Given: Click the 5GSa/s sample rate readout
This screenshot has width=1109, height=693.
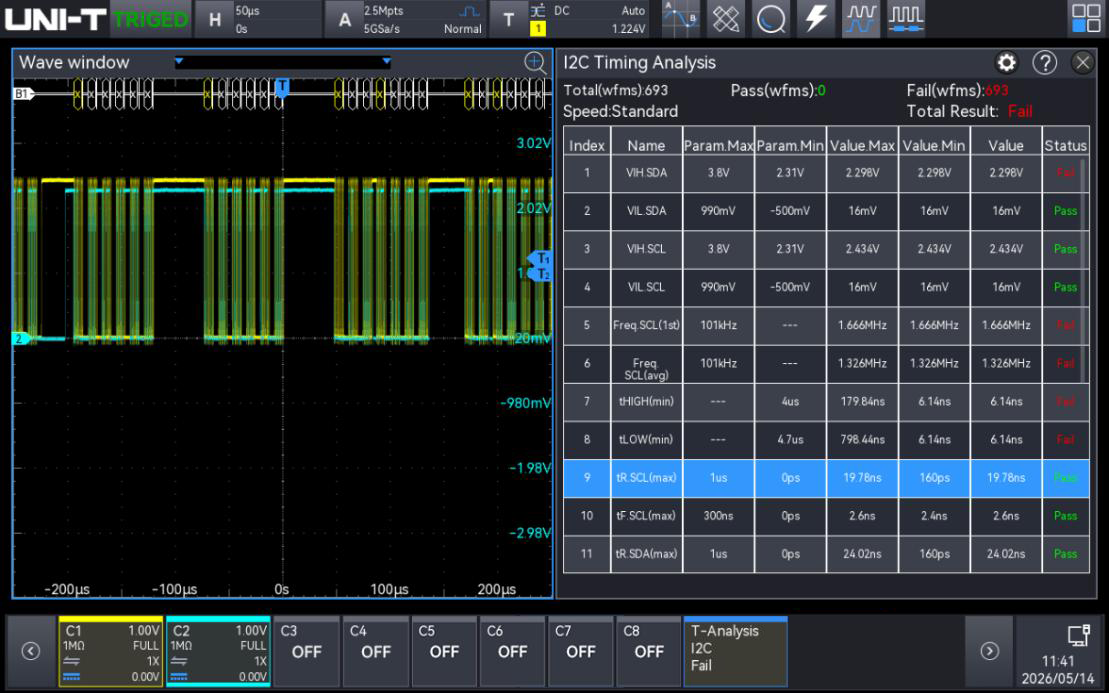Looking at the screenshot, I should tap(382, 29).
